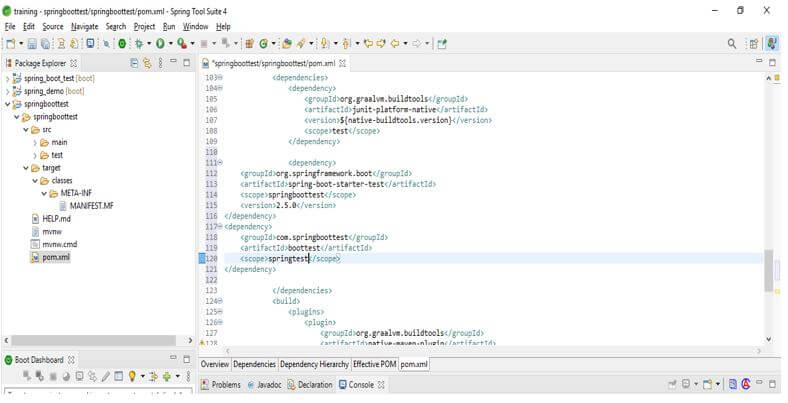Fold the build element at line 124
This screenshot has height=403, width=788.
click(x=219, y=300)
